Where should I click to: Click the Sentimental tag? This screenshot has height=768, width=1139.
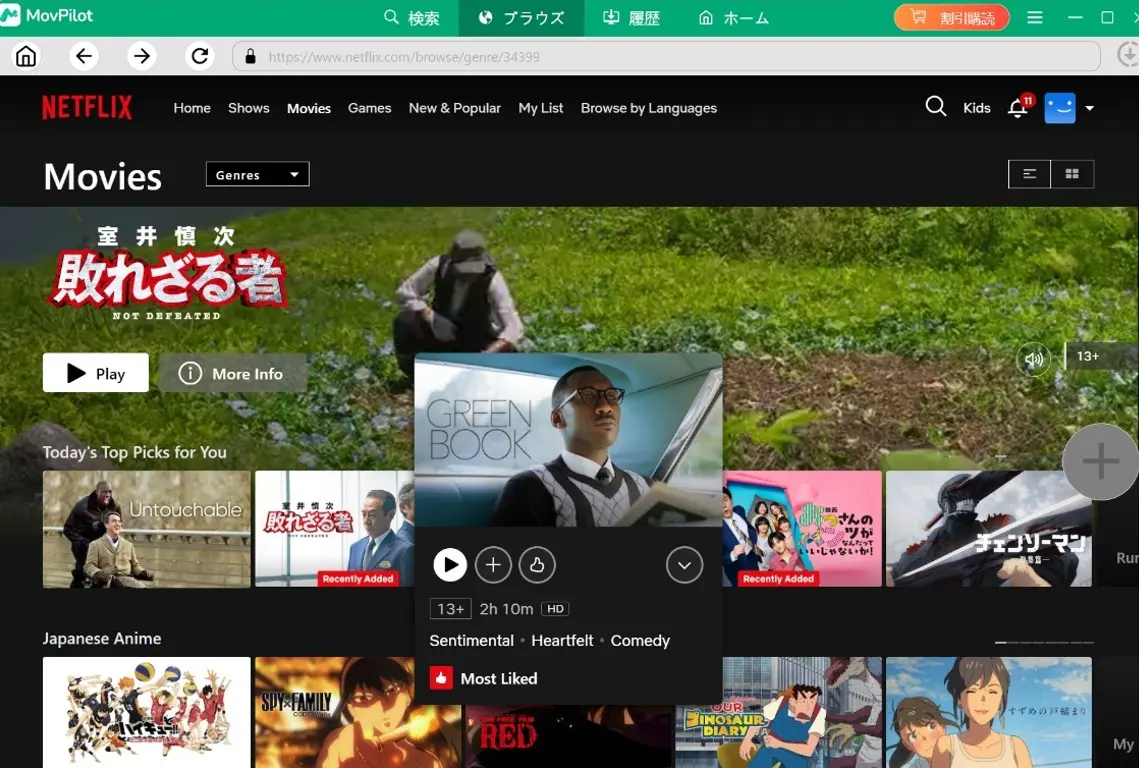point(471,640)
